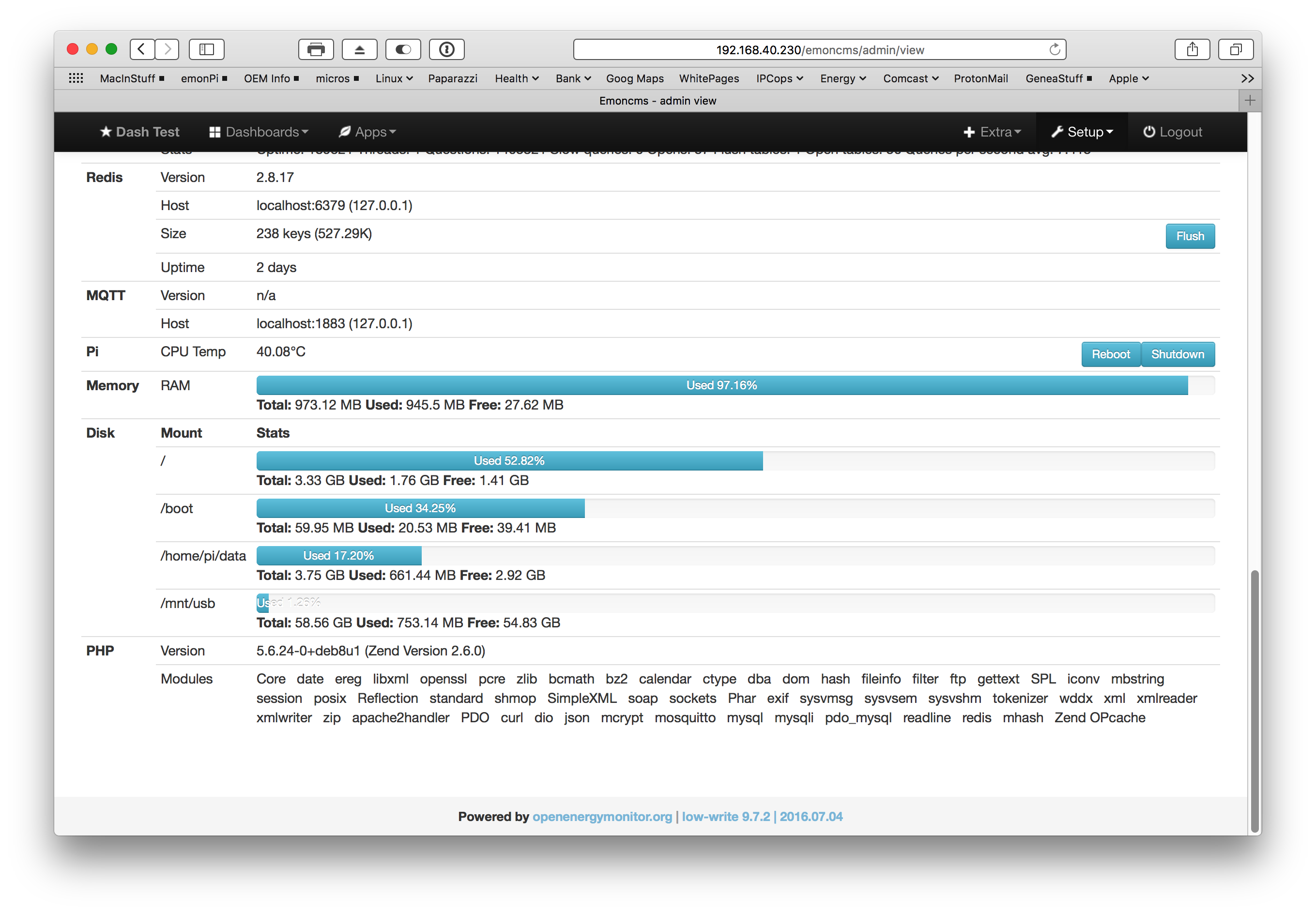Open the openenergymonitor.org footer link
Screen dimensions: 1316x913
(602, 816)
